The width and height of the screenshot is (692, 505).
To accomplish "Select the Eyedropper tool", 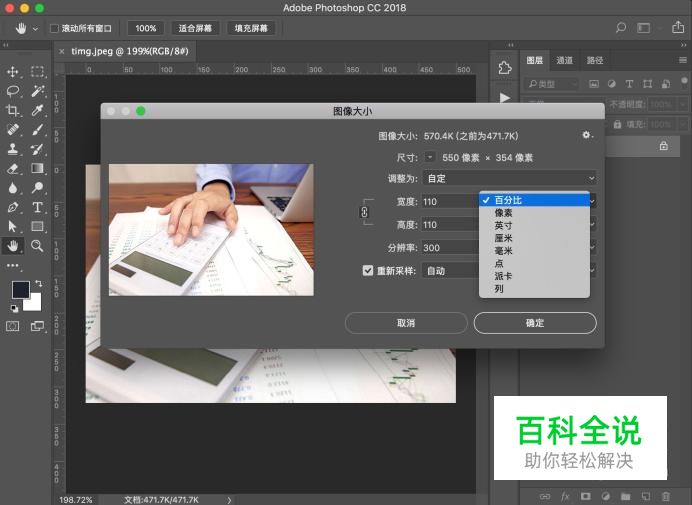I will [37, 110].
